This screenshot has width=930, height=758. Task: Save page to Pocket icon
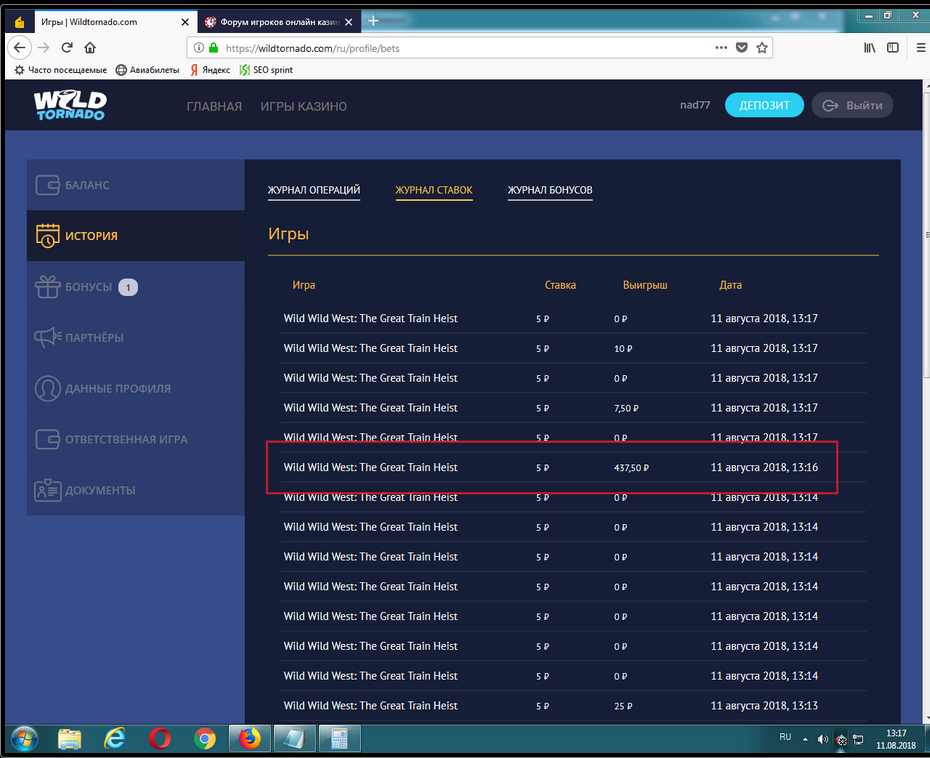click(x=741, y=47)
